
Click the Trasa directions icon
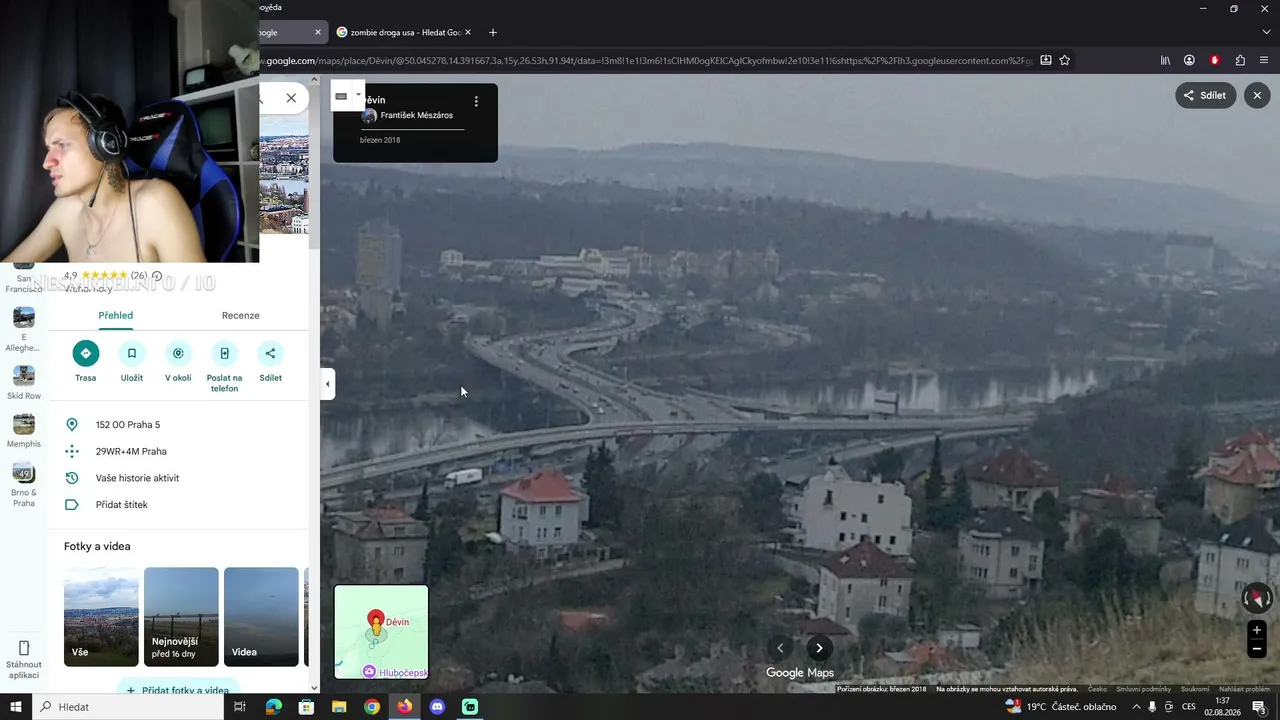pos(85,353)
